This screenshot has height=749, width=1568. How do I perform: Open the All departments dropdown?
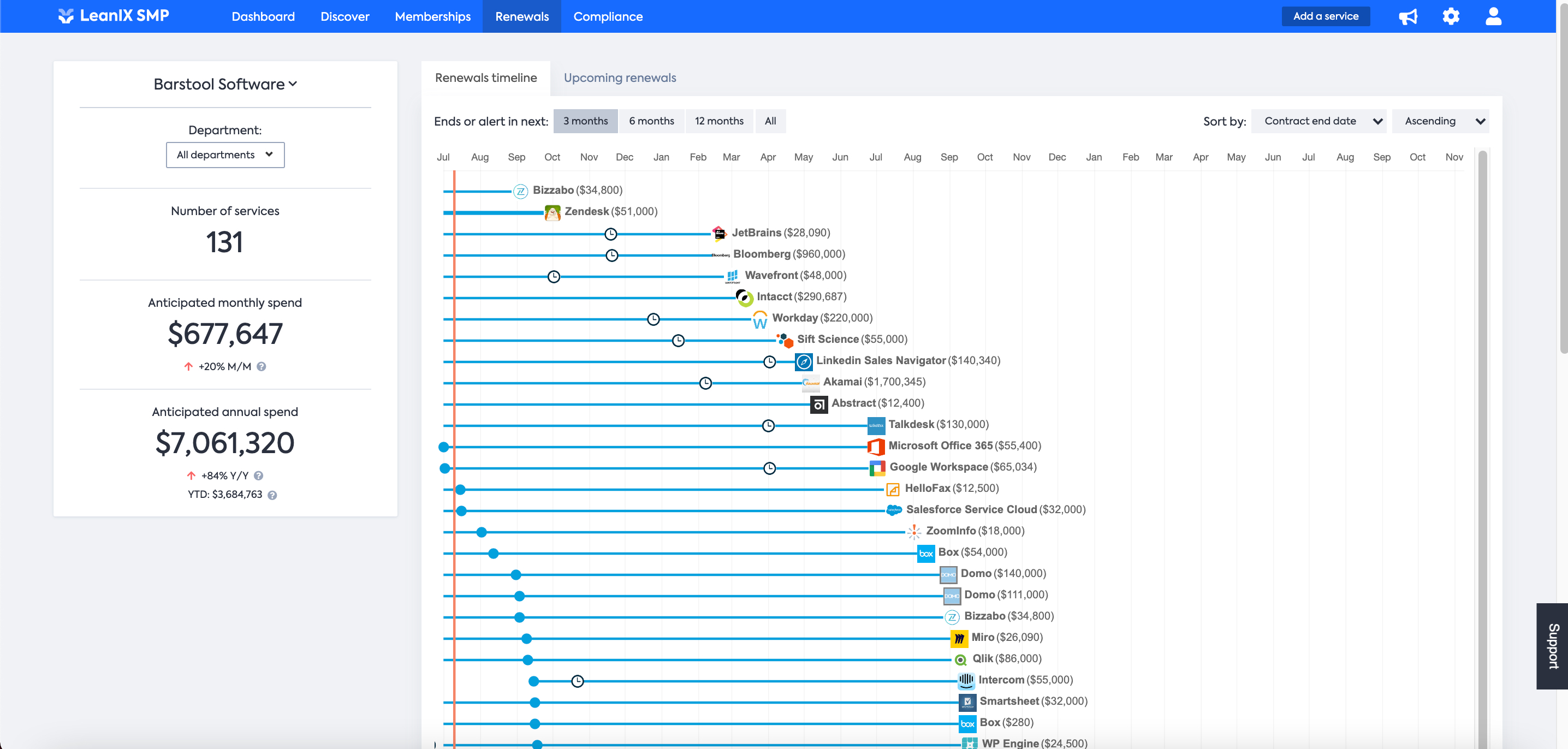[x=225, y=155]
